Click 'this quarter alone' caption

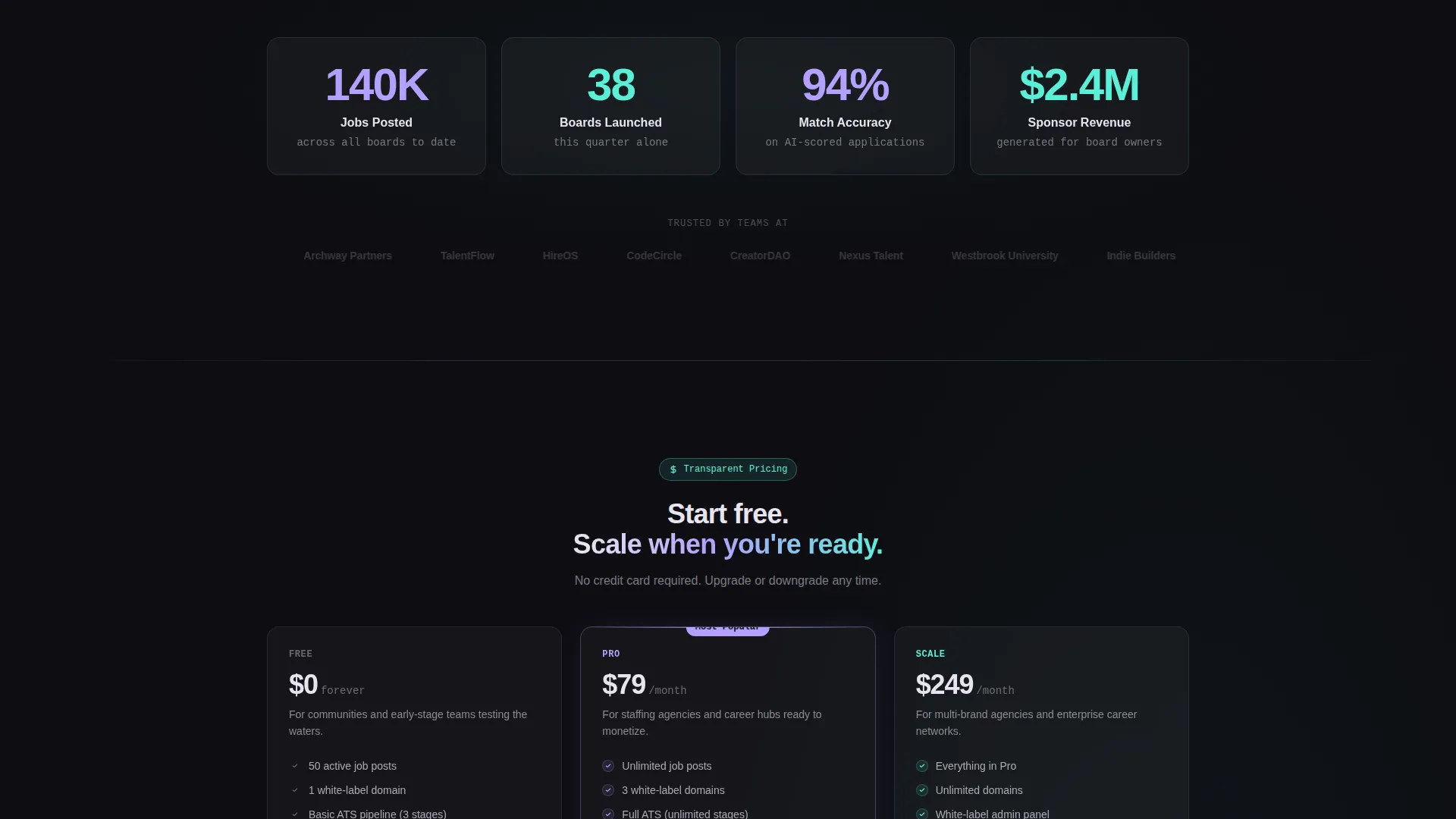point(610,143)
